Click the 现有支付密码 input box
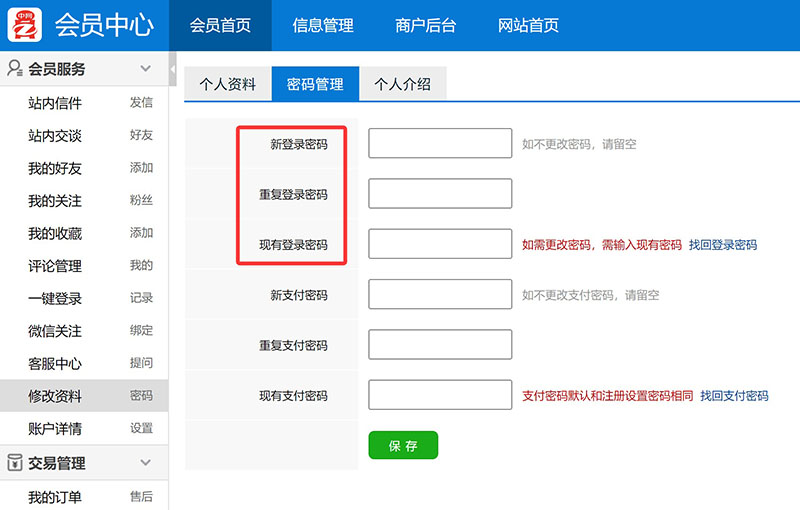The width and height of the screenshot is (800, 510). click(440, 395)
